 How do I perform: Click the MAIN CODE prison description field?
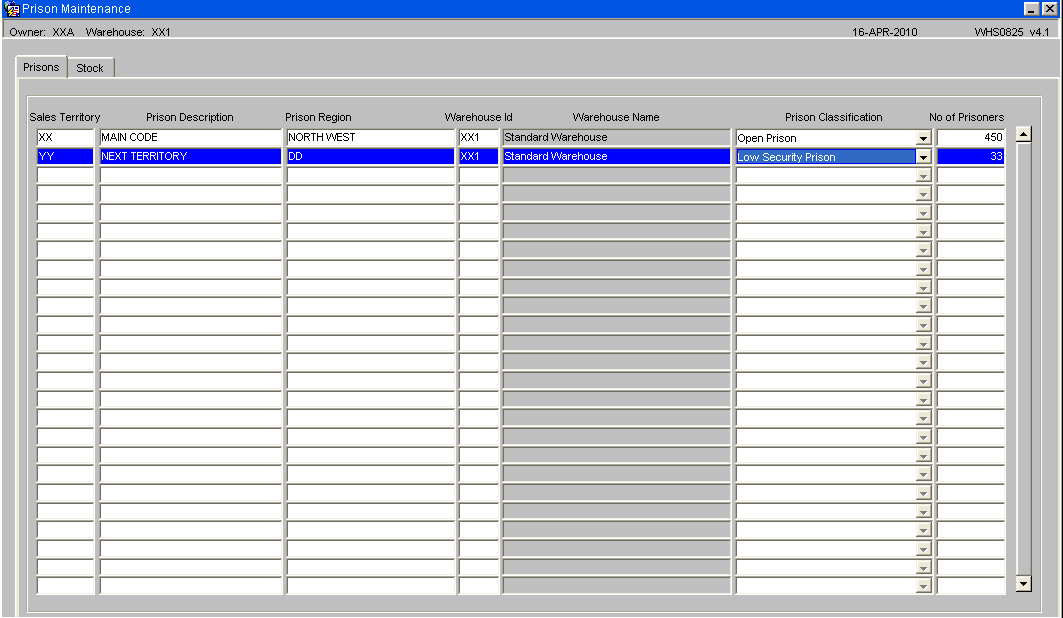coord(190,138)
